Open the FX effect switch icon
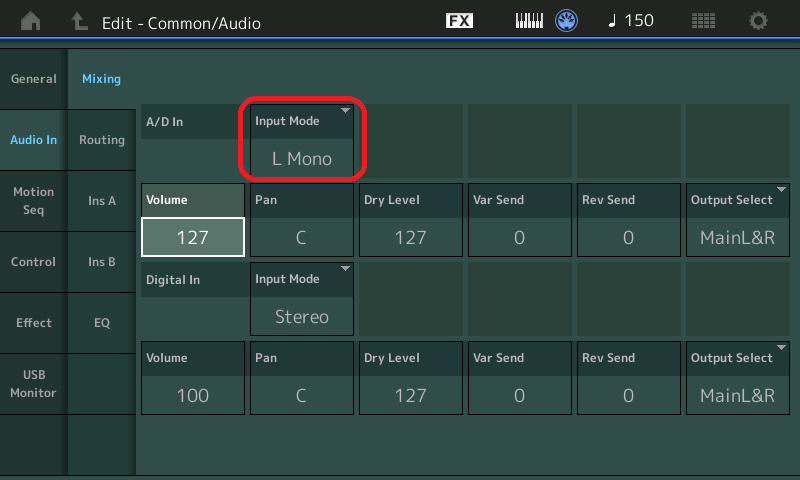The image size is (800, 480). [x=459, y=21]
